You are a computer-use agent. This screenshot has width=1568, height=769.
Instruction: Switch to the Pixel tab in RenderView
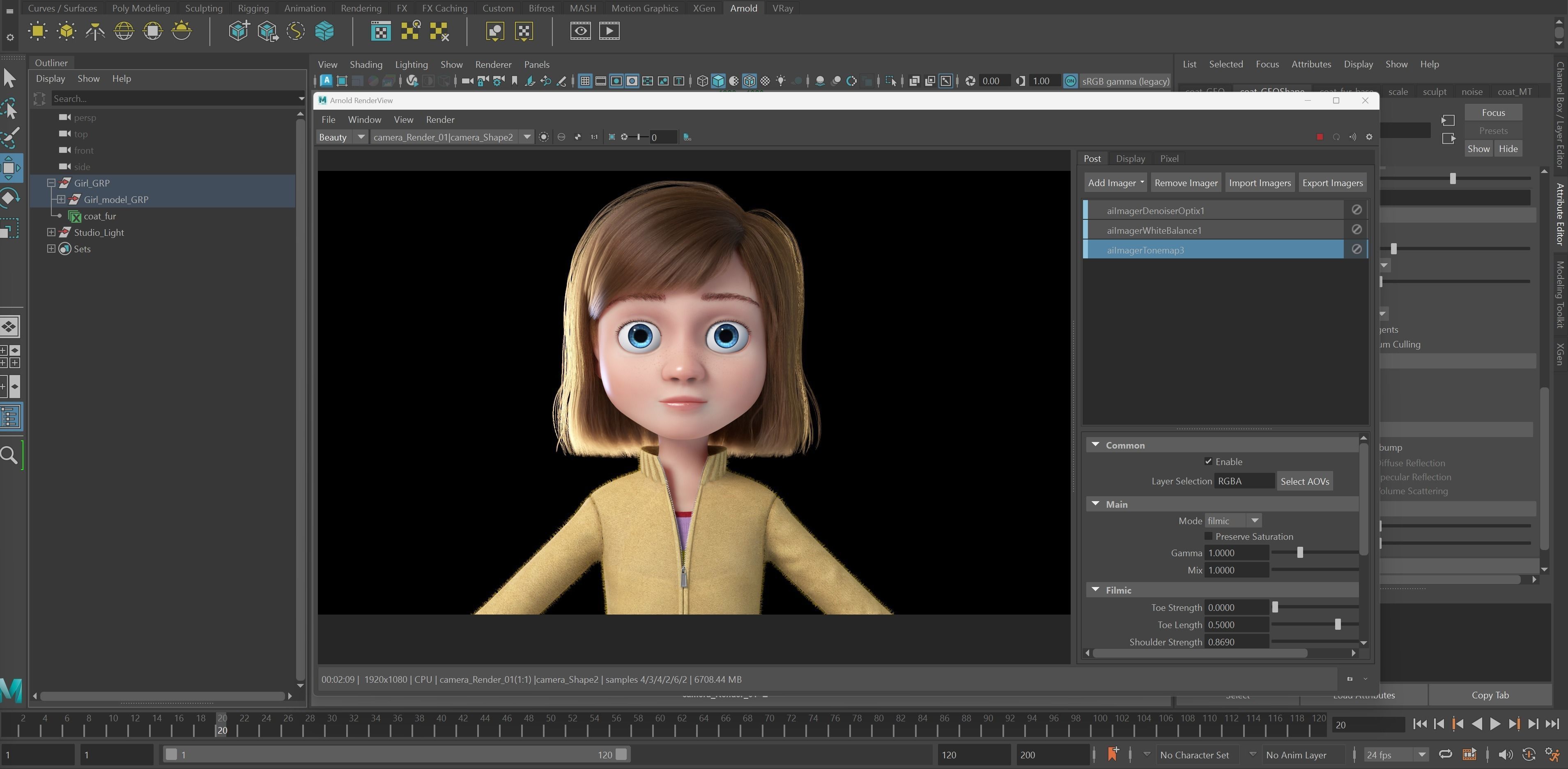1169,158
